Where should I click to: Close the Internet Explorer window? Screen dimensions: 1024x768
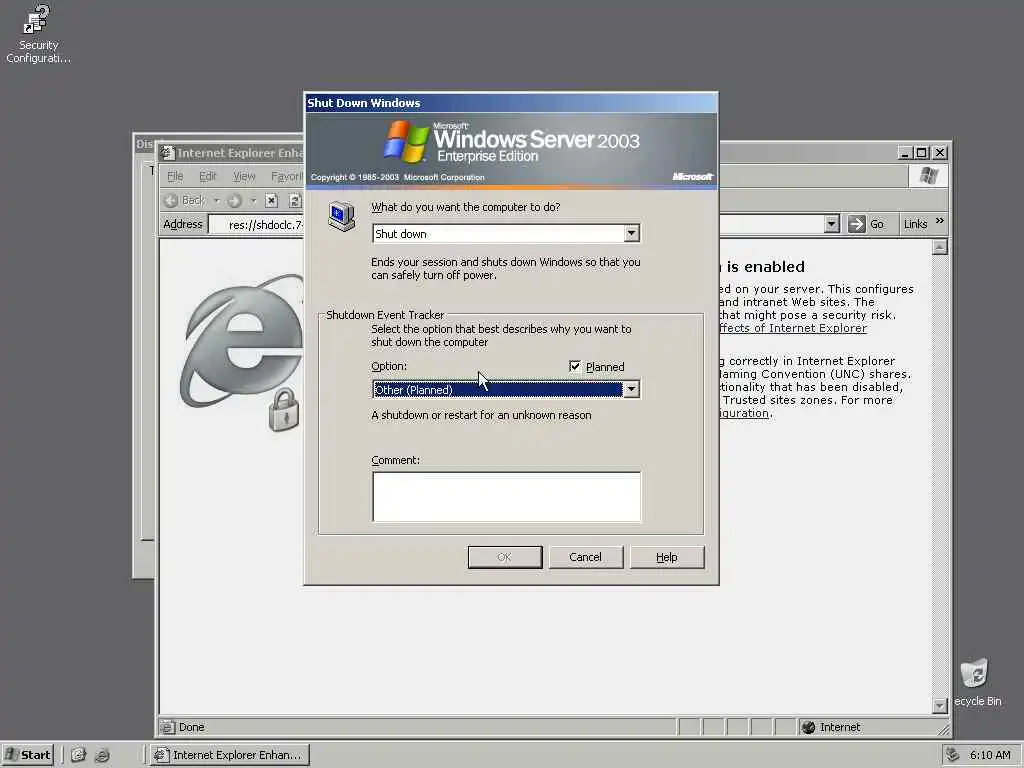[939, 153]
